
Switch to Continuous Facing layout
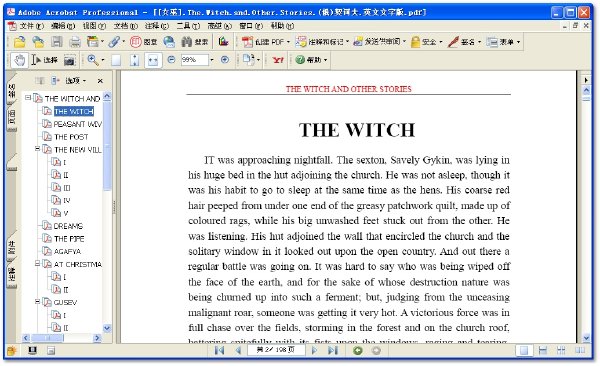click(x=561, y=350)
